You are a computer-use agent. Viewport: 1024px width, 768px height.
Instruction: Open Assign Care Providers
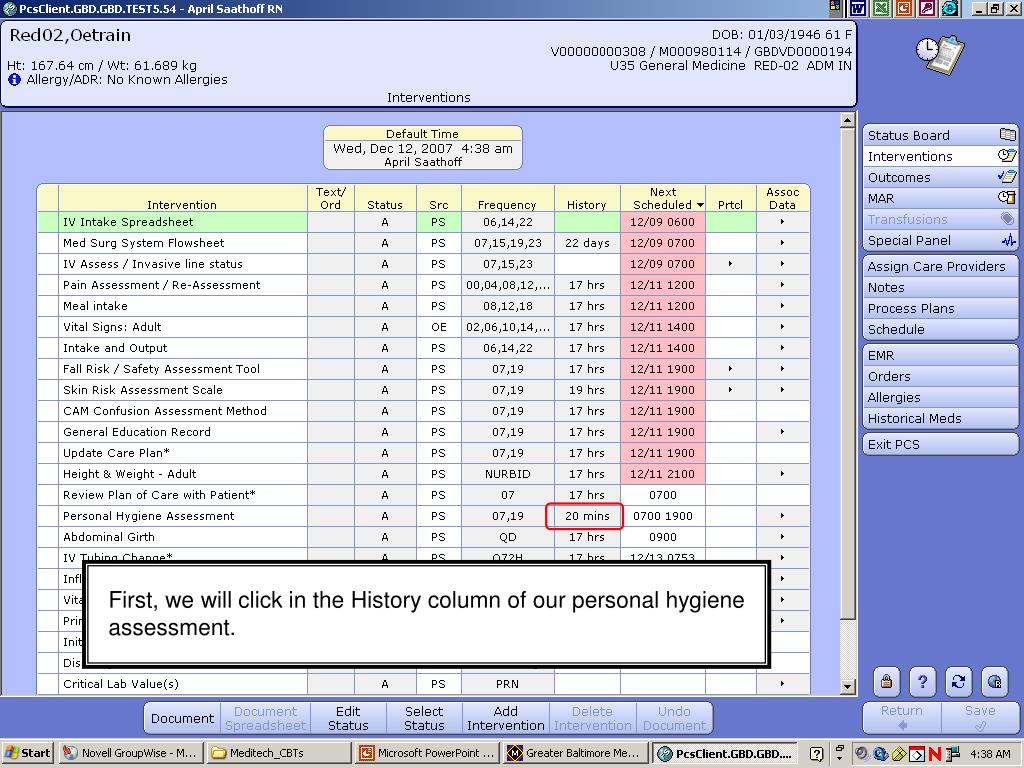[x=940, y=266]
